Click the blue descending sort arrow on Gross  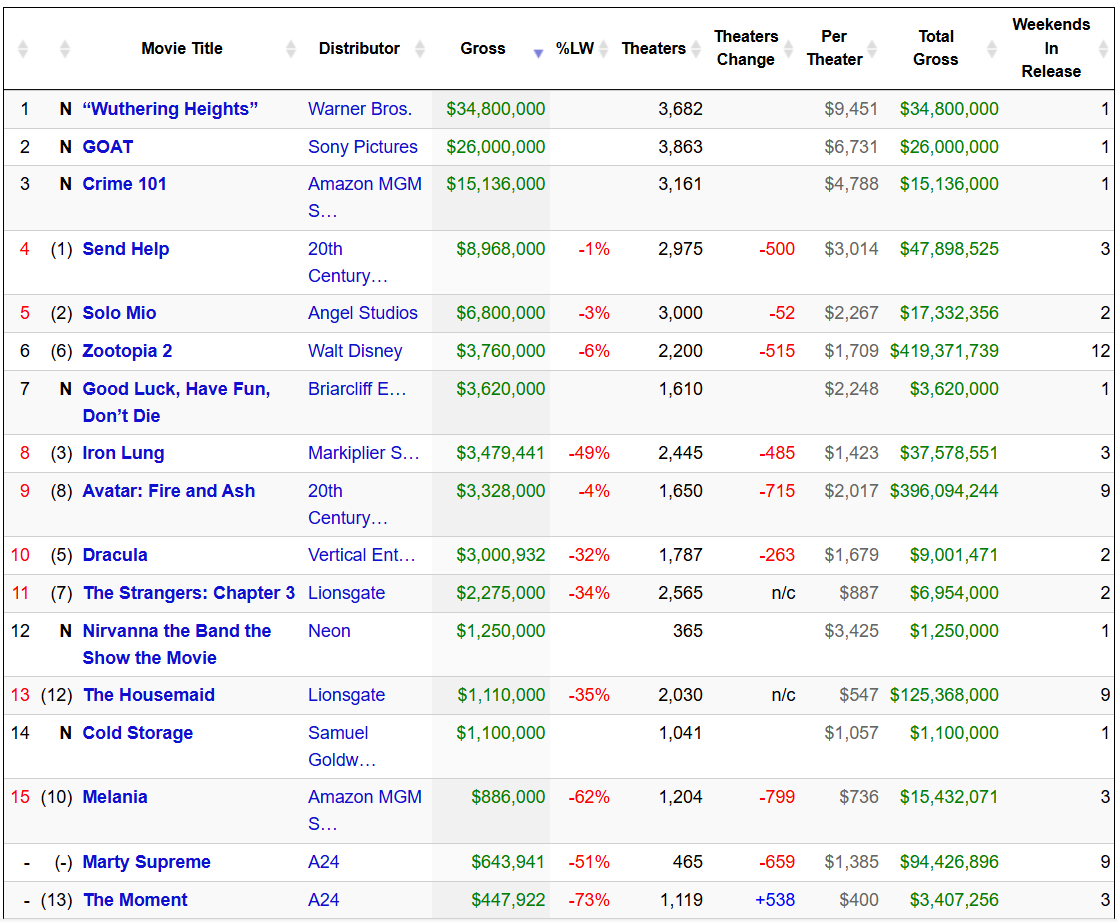coord(538,53)
